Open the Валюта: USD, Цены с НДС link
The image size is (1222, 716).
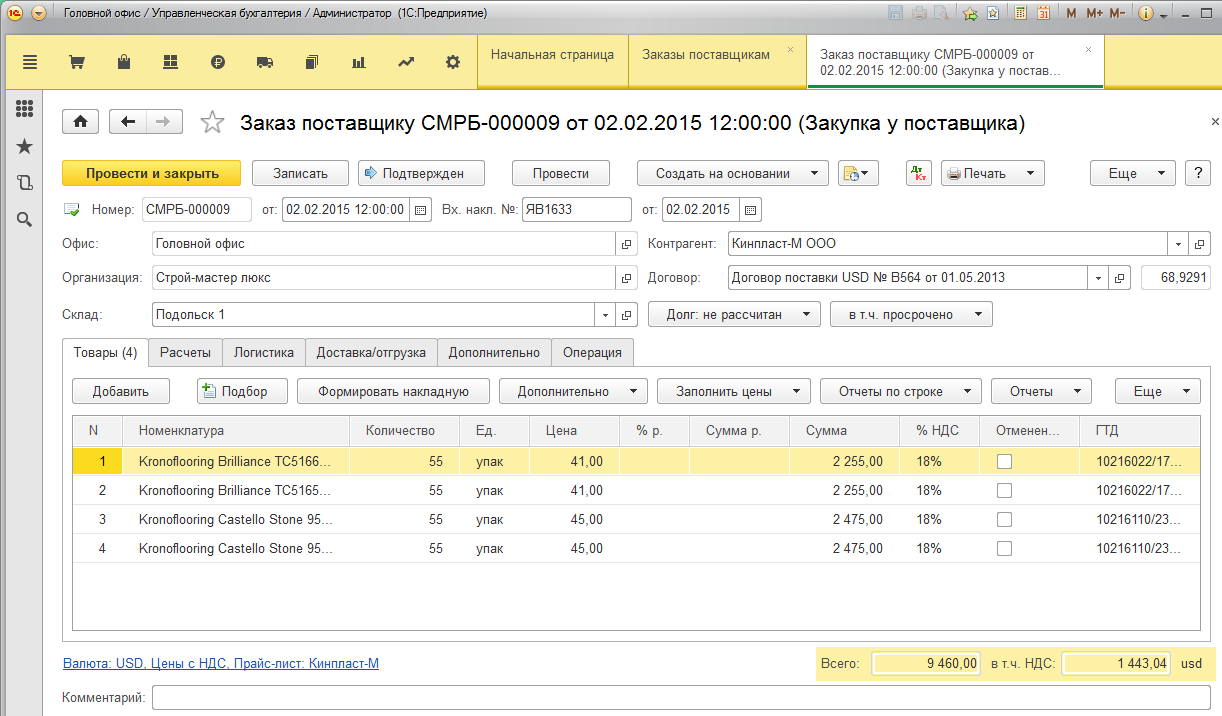click(220, 663)
